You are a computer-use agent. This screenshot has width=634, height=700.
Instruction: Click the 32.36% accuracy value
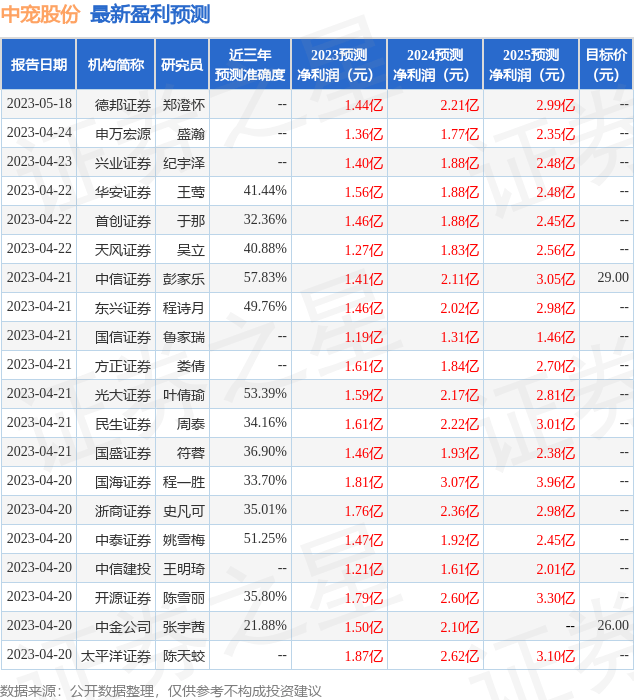pos(265,220)
